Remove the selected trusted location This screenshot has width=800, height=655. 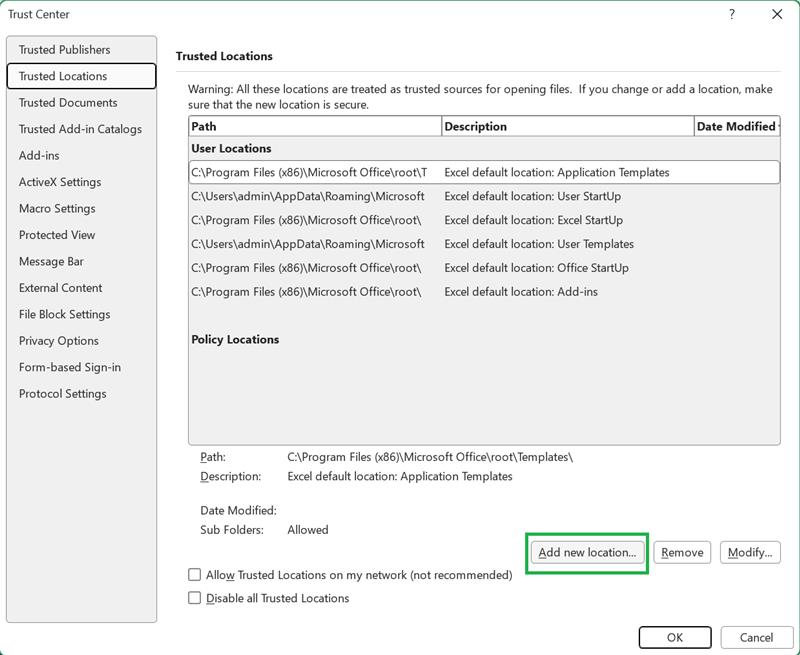click(x=682, y=552)
